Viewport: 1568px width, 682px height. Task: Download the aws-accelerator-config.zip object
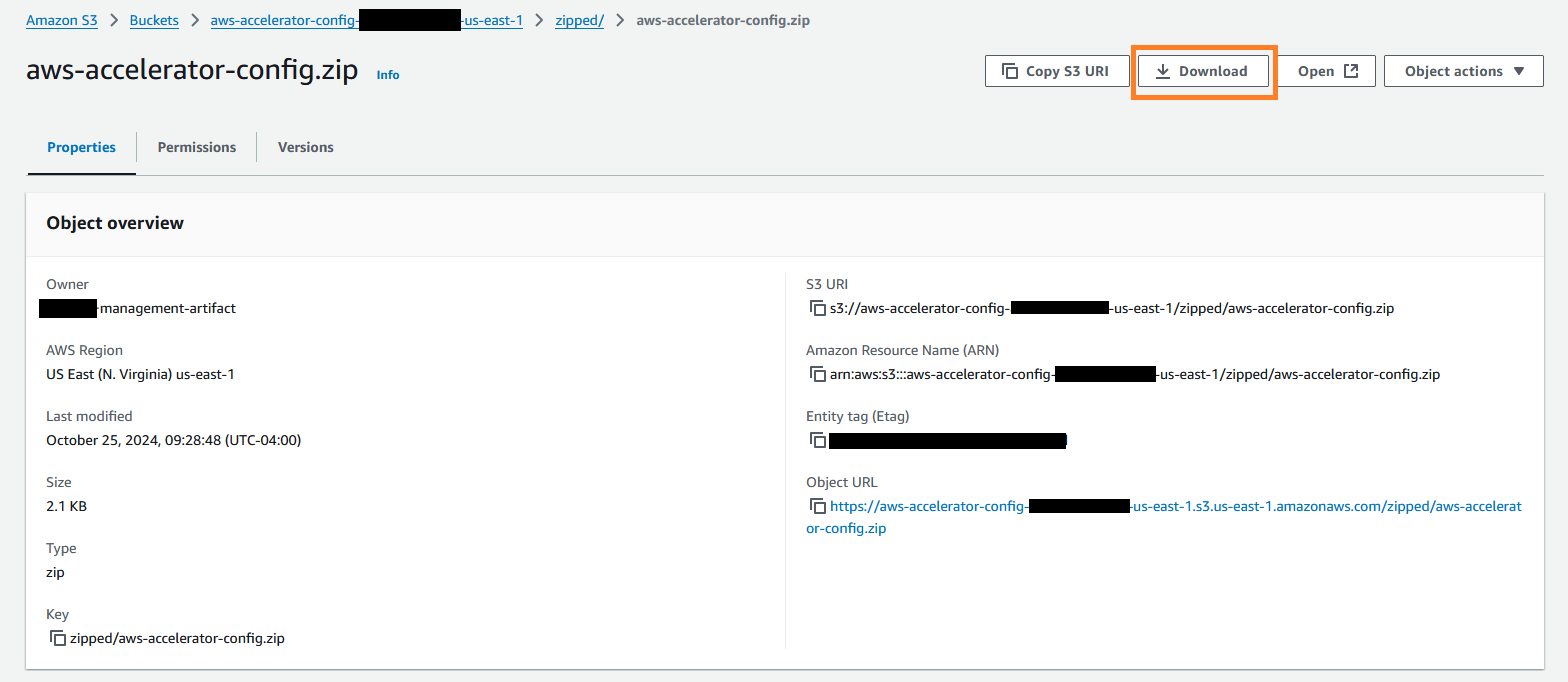[x=1203, y=71]
